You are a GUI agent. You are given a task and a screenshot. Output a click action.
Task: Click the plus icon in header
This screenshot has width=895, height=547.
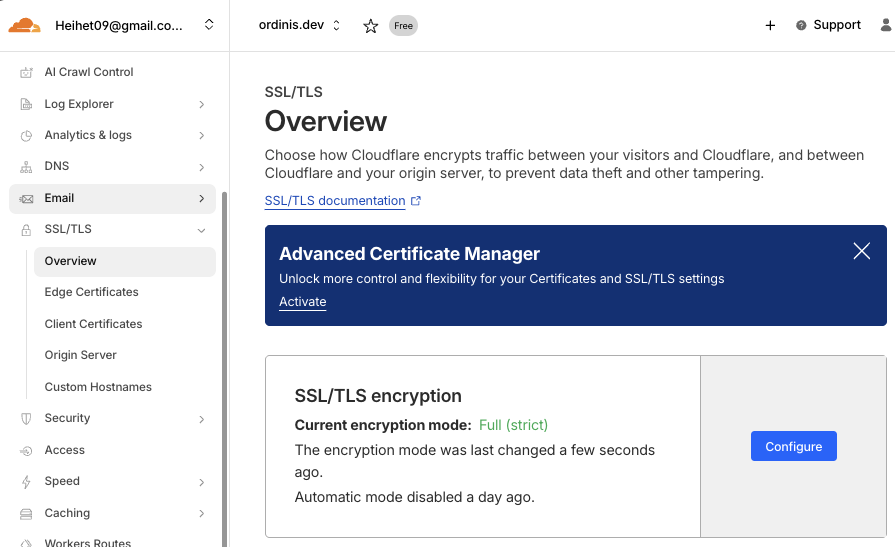(x=770, y=26)
